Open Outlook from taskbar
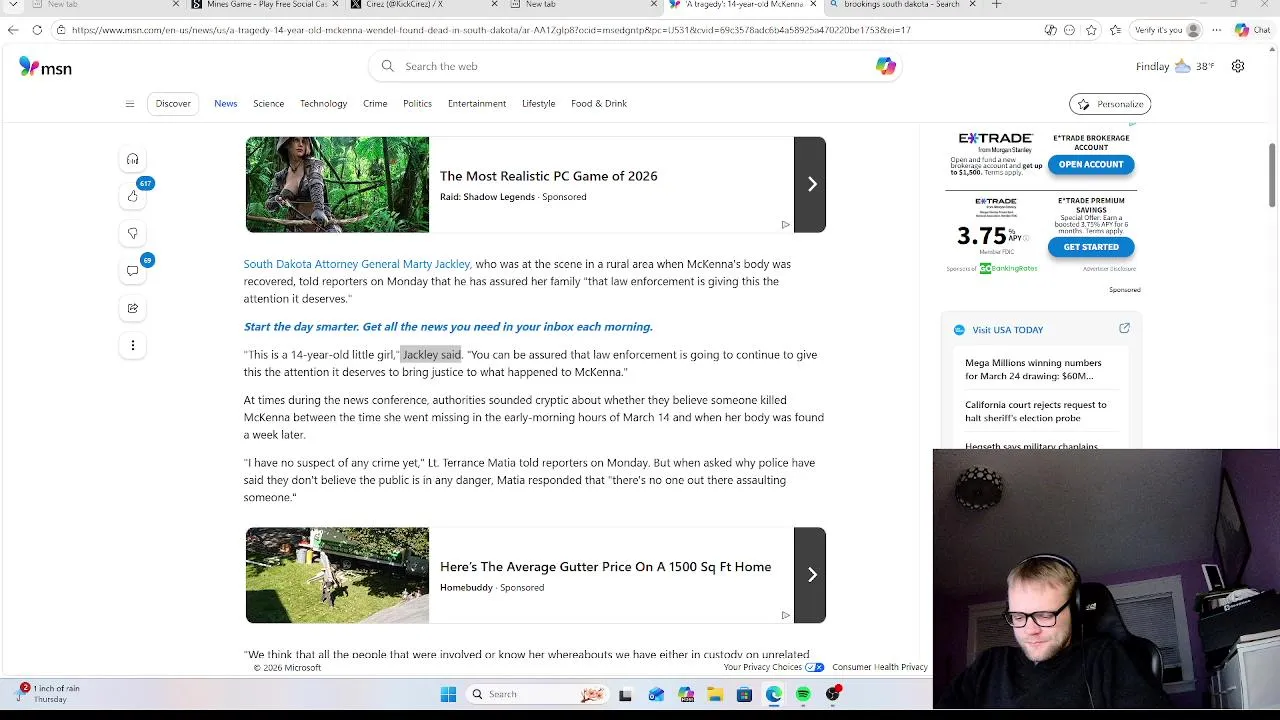Viewport: 1280px width, 720px height. coord(656,694)
